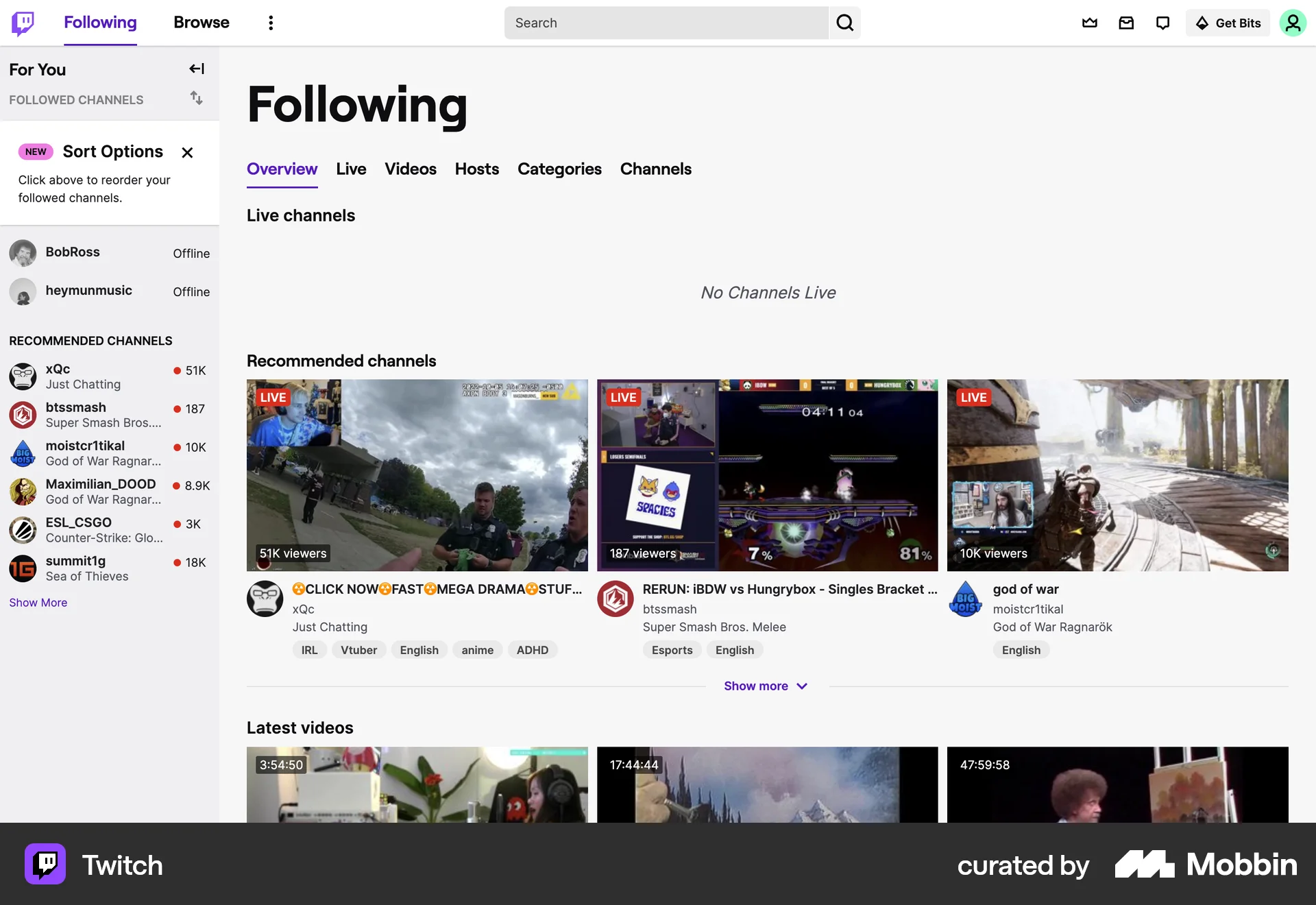Select the live indicator next to xQc
The height and width of the screenshot is (905, 1316).
click(x=177, y=370)
